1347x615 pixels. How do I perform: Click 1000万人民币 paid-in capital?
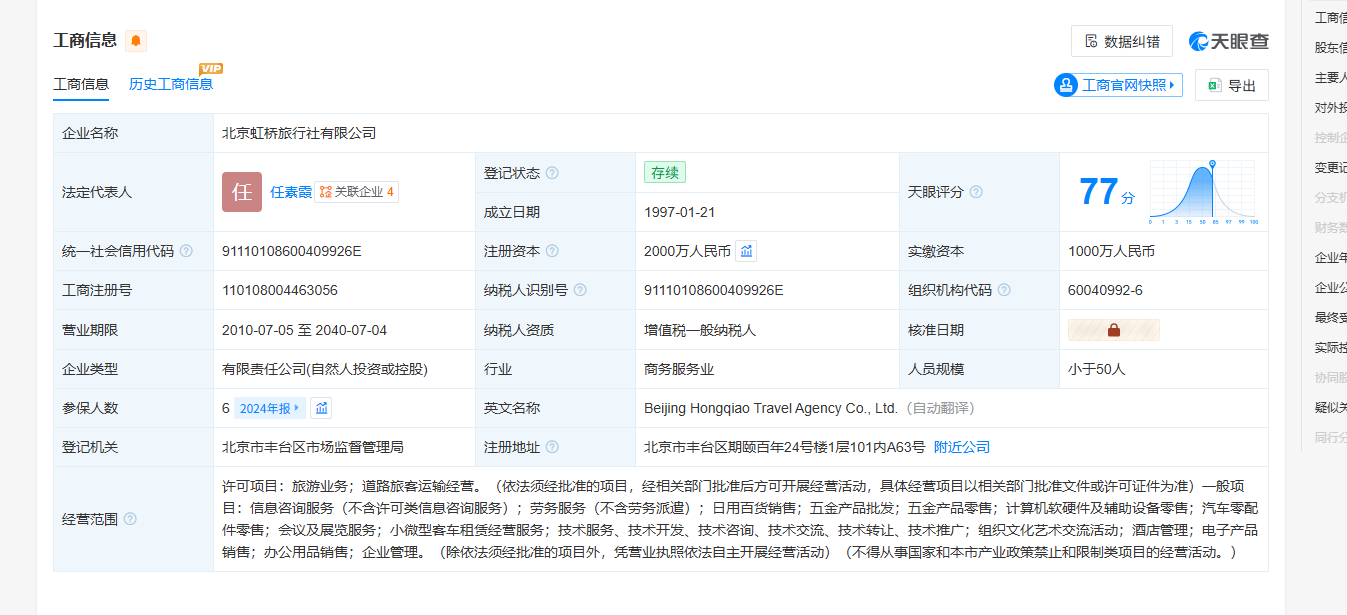tap(1111, 251)
